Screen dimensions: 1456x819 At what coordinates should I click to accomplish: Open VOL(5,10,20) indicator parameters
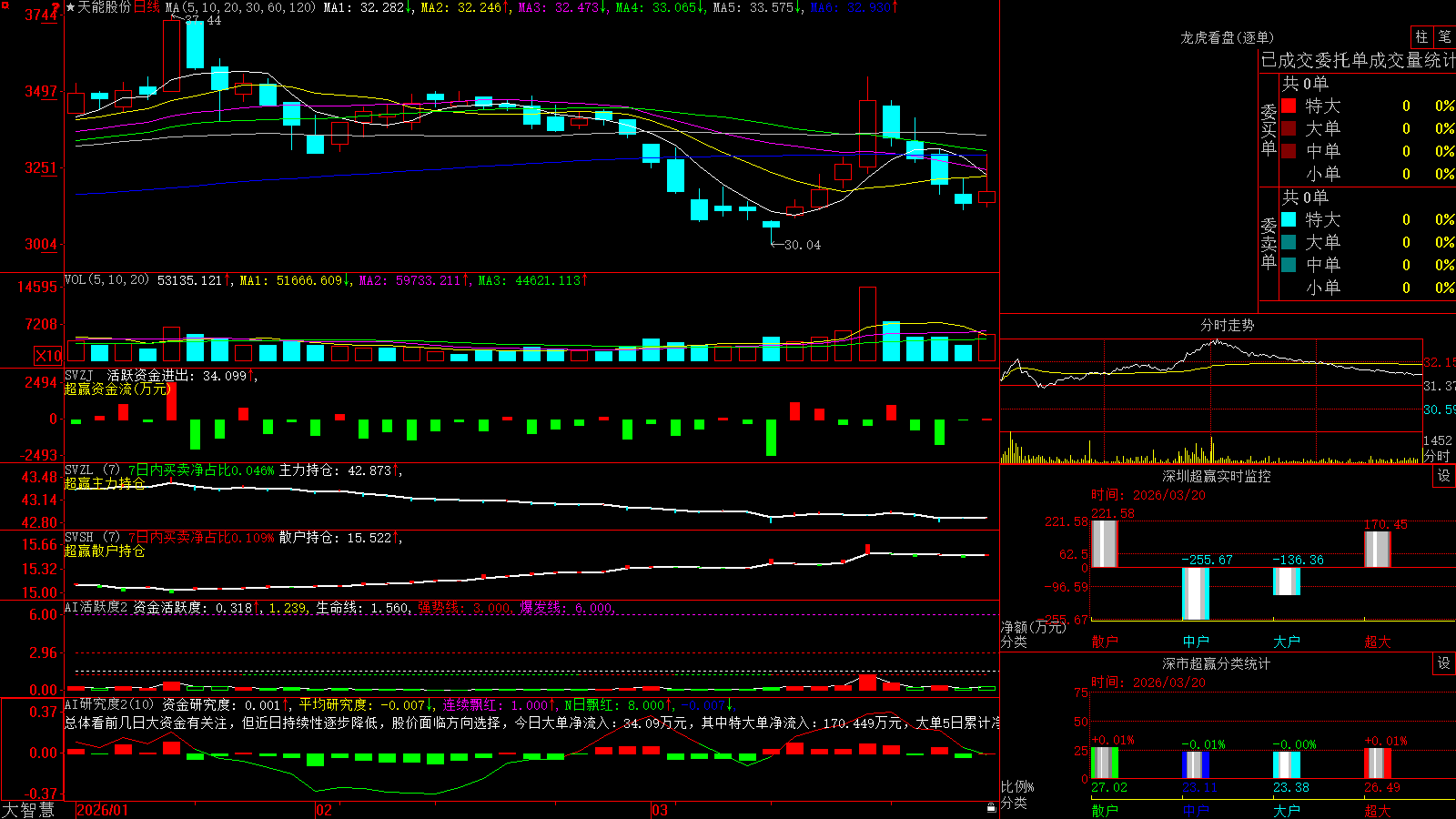pos(106,280)
